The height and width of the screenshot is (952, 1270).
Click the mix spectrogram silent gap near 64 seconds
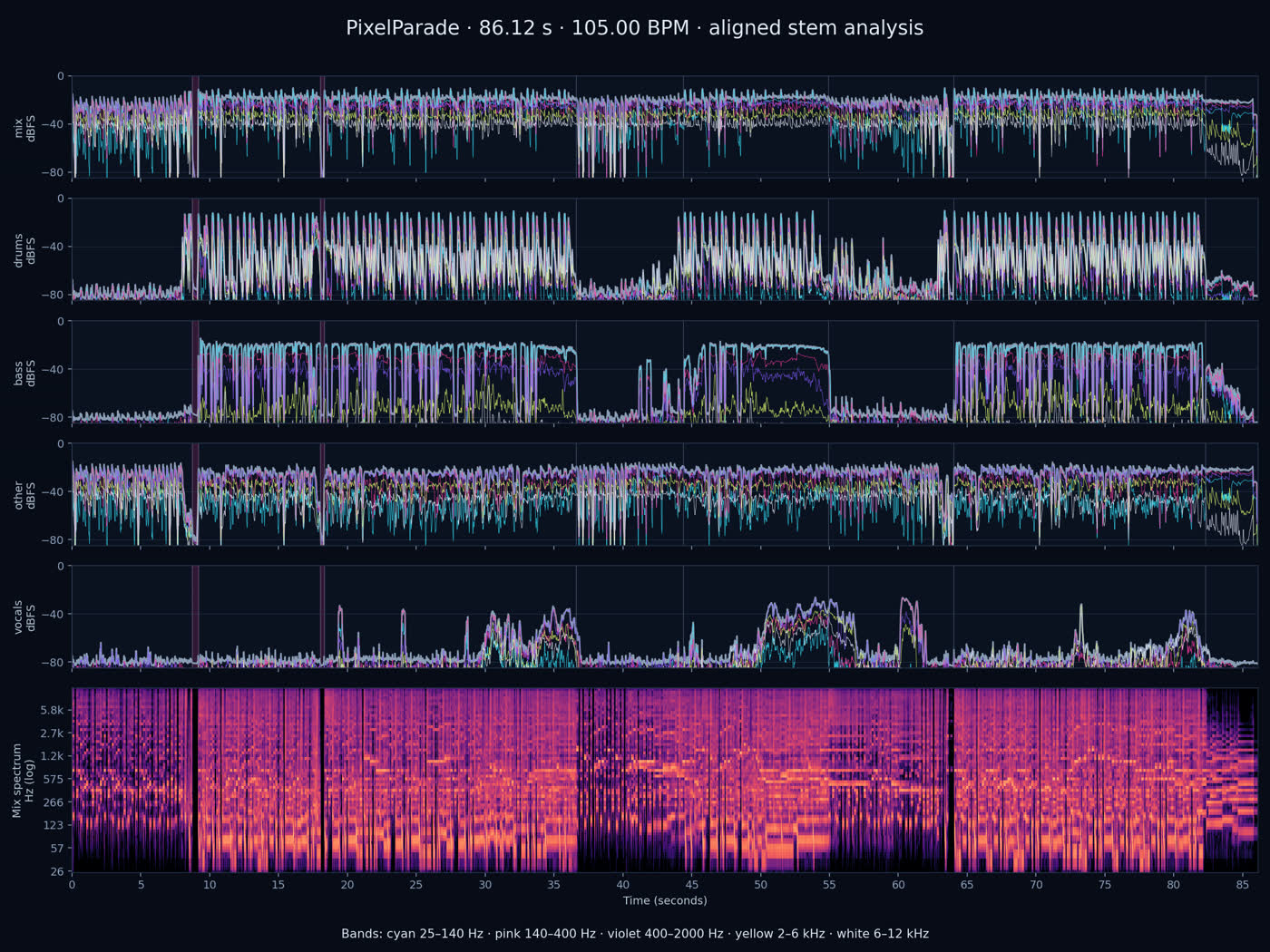coord(951,780)
